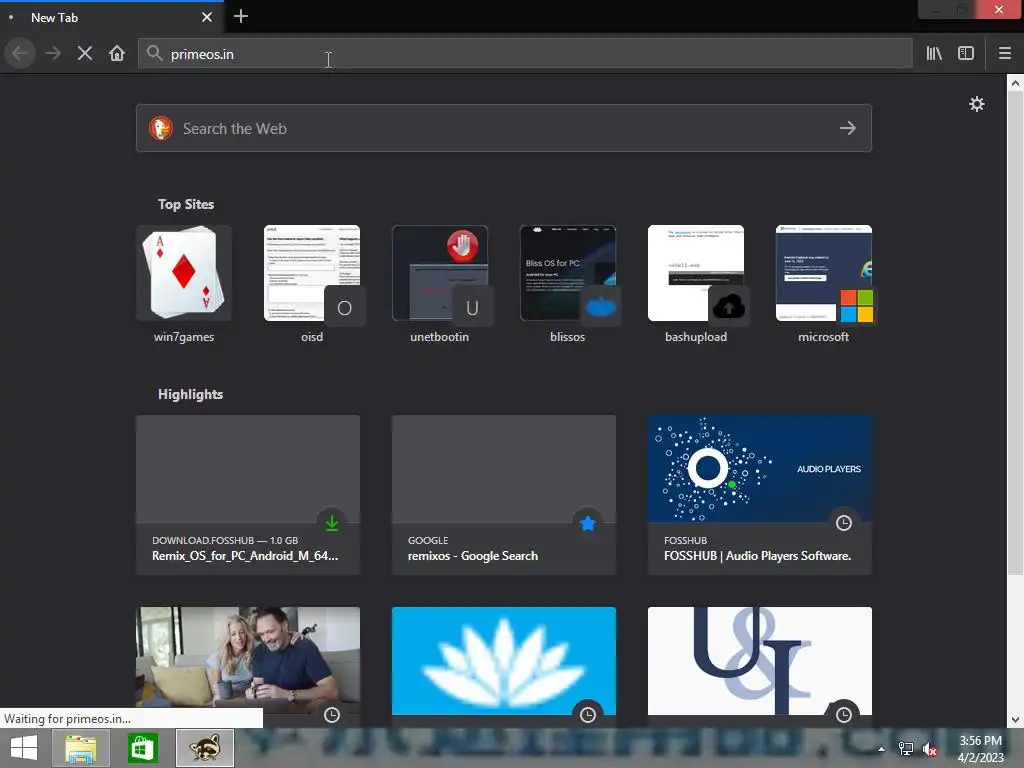Viewport: 1024px width, 768px height.
Task: Click the primeos.in address bar
Action: 525,54
